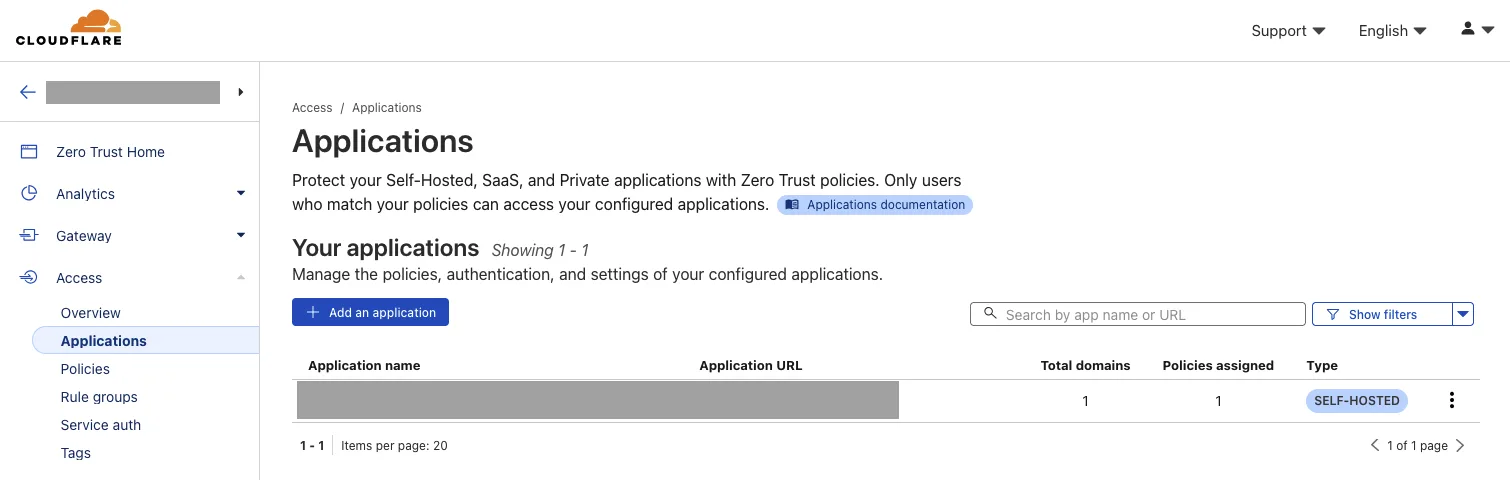Viewport: 1510px width, 480px height.
Task: Click the Access menu label
Action: pos(79,278)
